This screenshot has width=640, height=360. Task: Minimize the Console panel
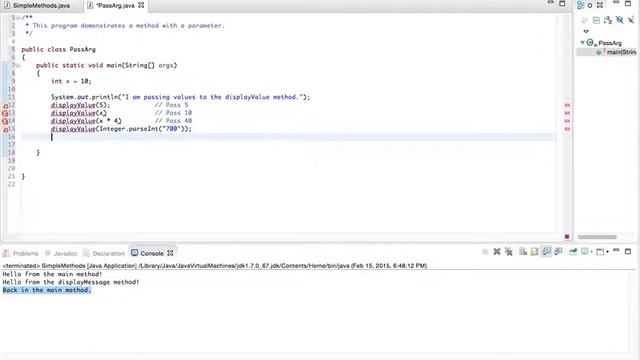(616, 251)
